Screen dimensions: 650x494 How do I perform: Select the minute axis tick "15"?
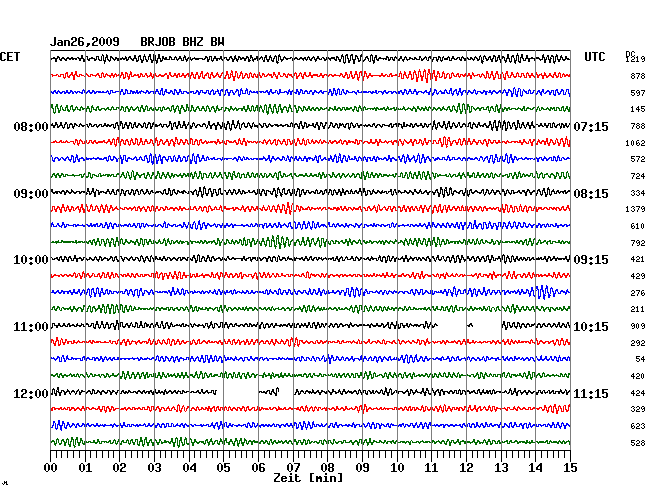(570, 468)
